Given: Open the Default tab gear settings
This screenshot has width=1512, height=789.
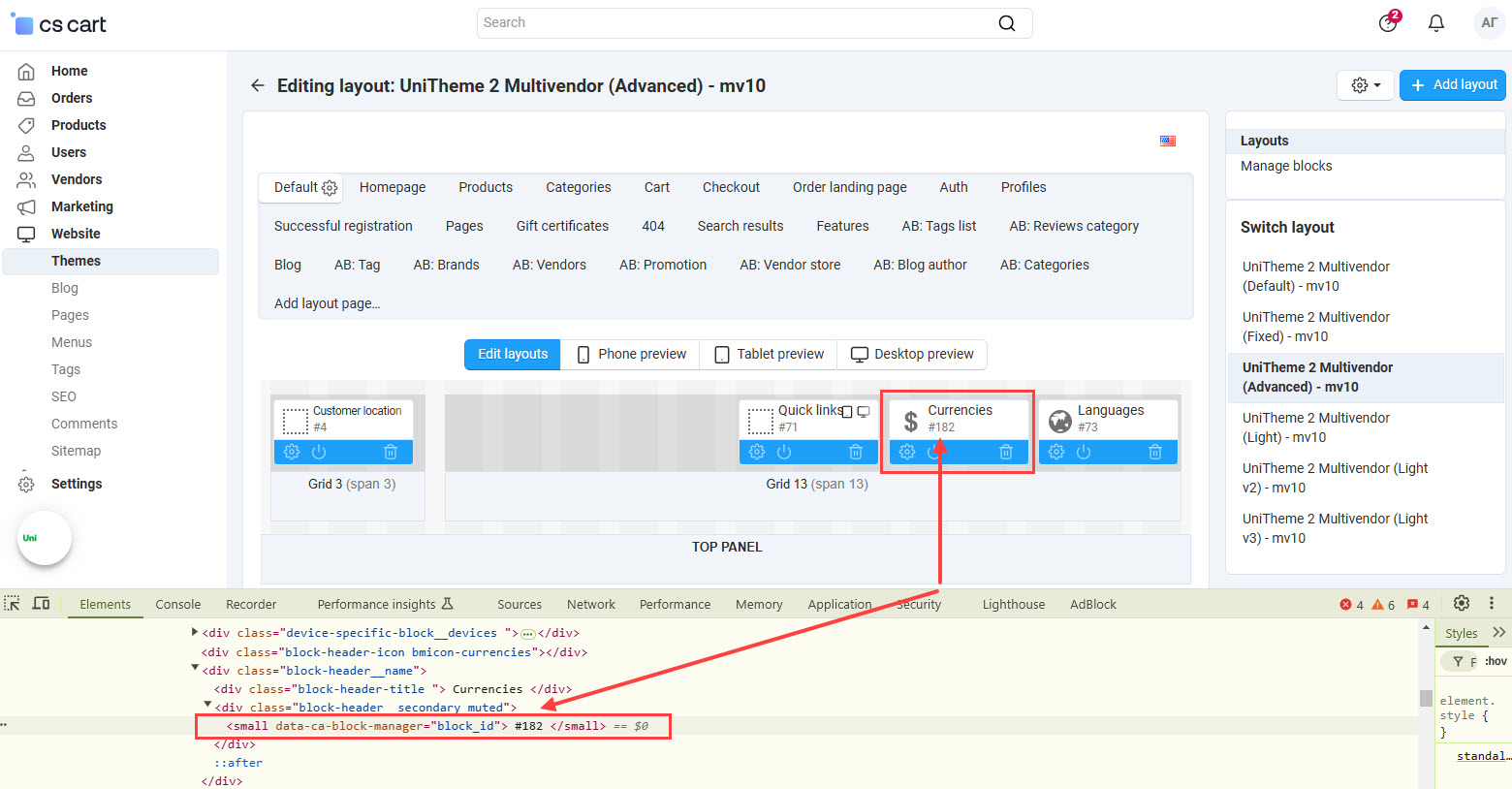Looking at the screenshot, I should tap(330, 188).
